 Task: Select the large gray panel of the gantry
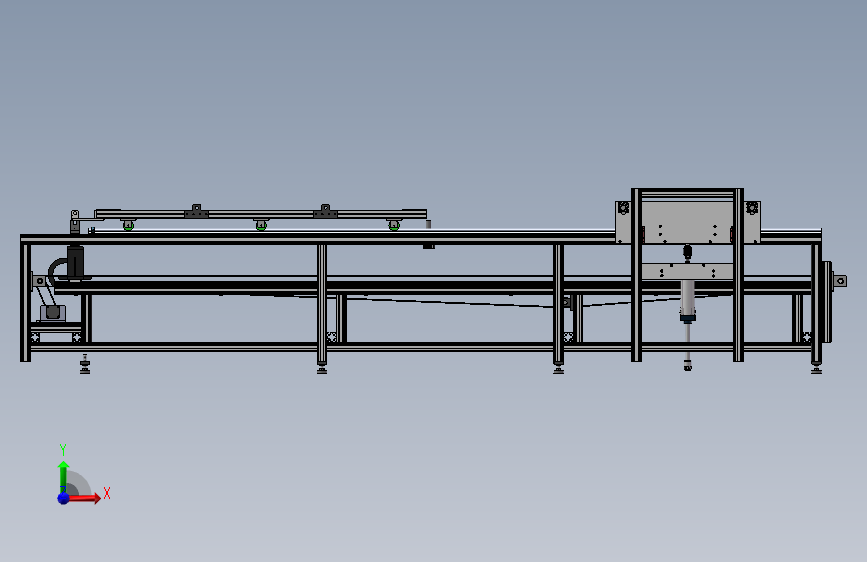[687, 222]
